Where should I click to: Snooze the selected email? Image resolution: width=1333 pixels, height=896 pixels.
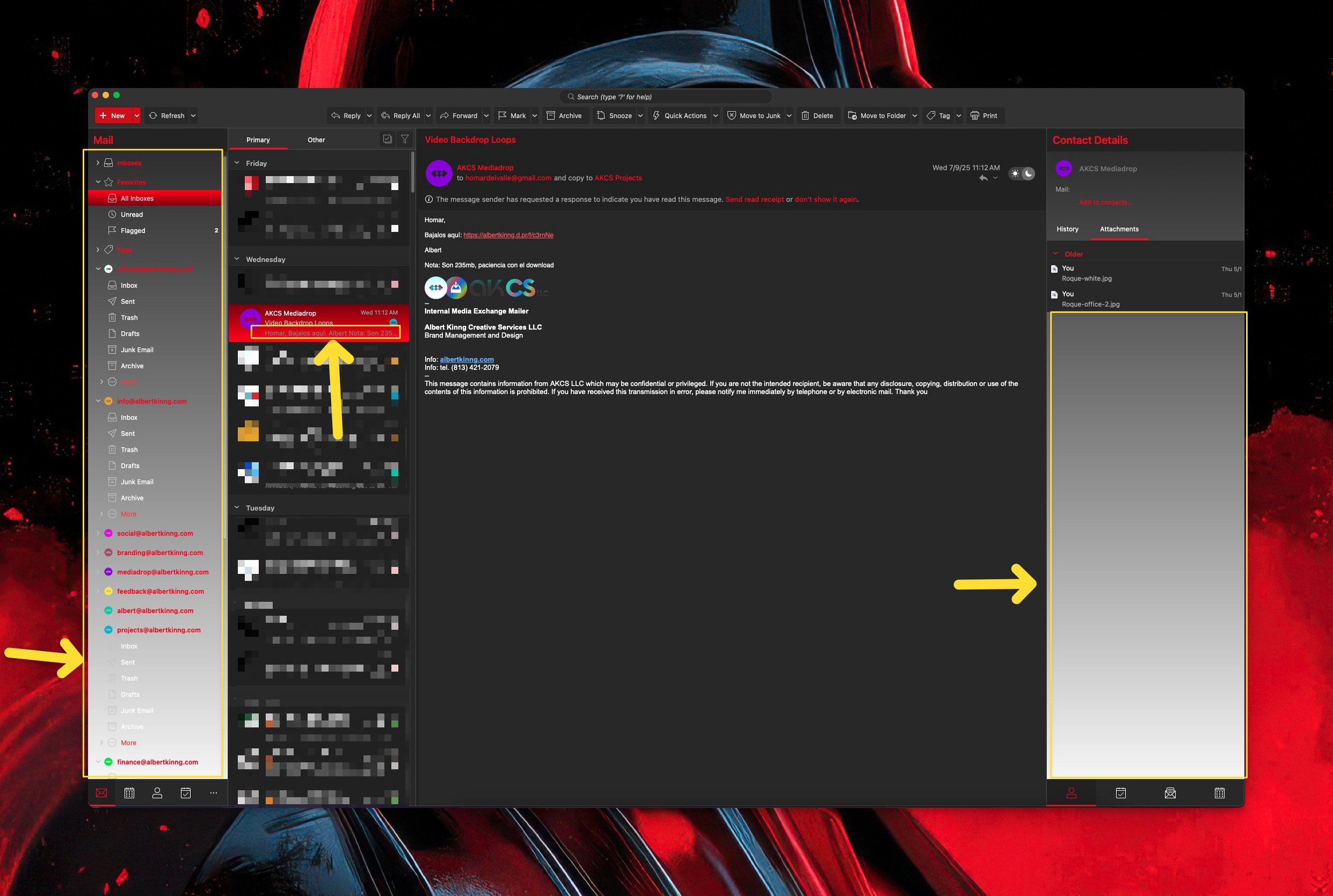click(614, 115)
